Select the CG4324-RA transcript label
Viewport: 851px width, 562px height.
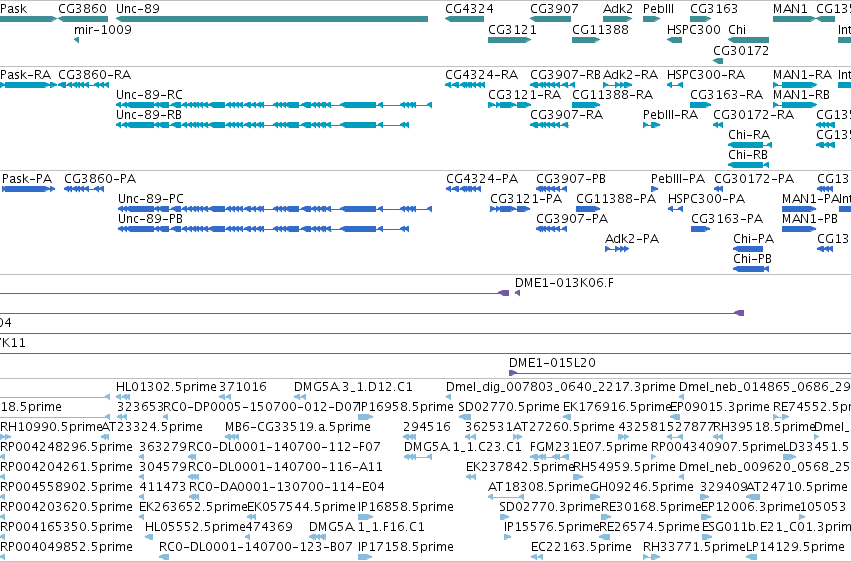481,75
